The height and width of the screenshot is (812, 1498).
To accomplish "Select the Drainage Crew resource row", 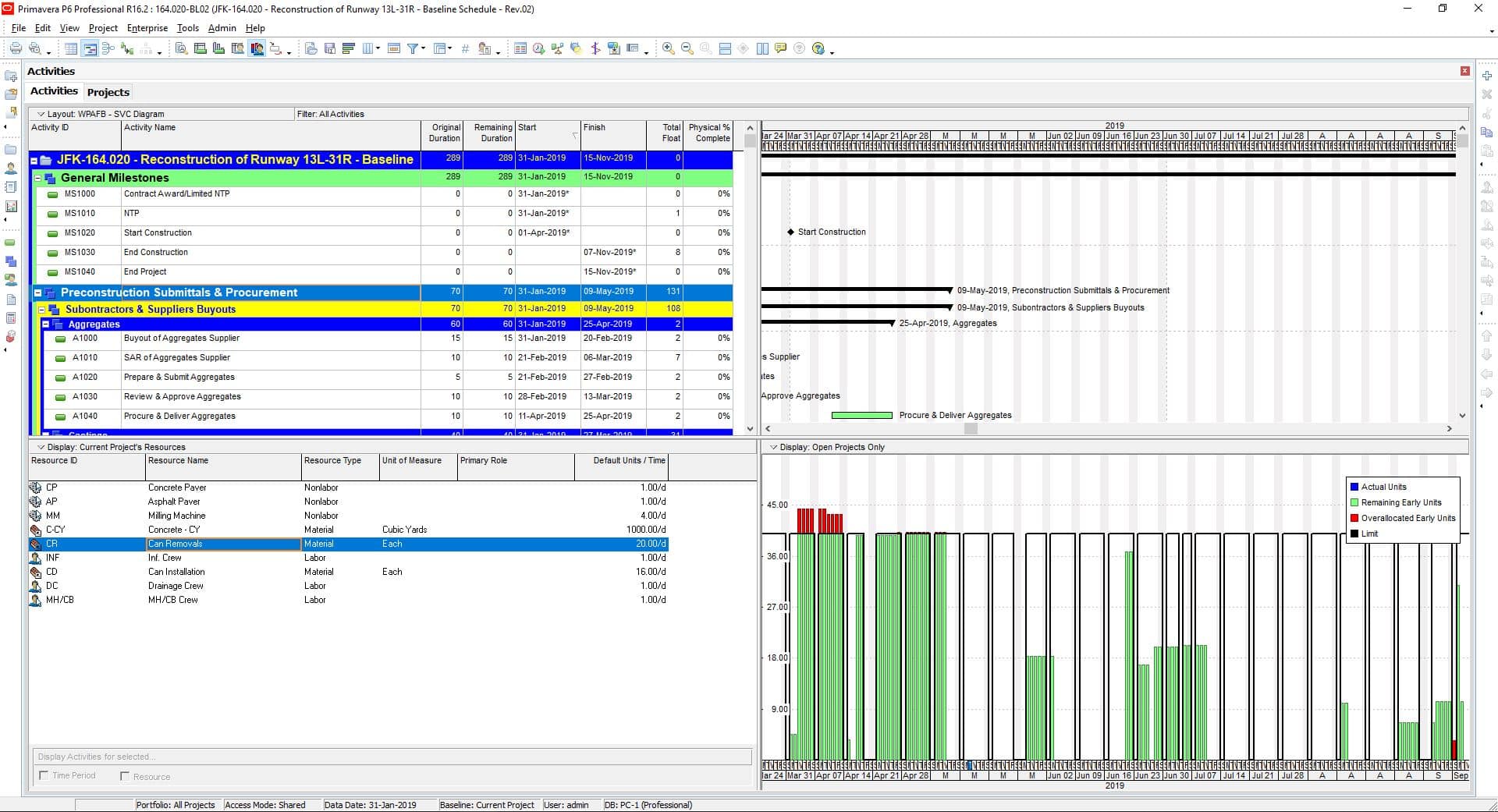I will pos(348,586).
